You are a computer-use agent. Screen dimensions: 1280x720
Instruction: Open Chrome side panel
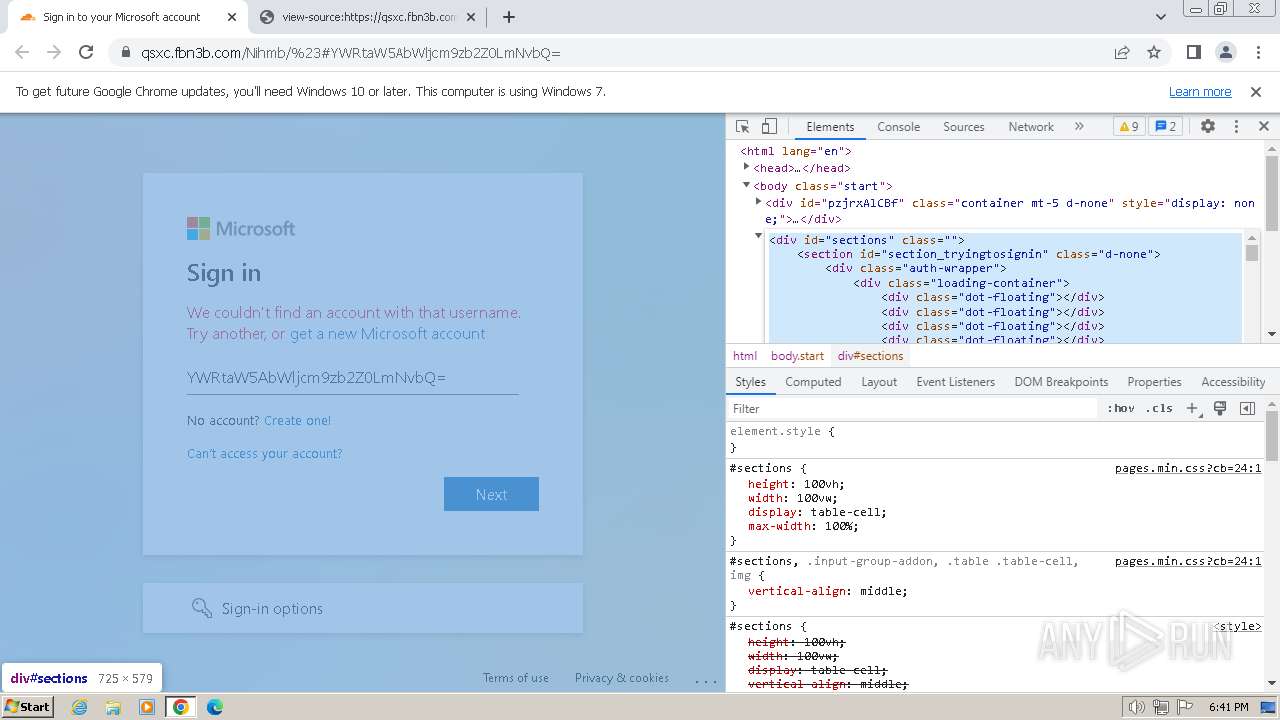(1194, 53)
